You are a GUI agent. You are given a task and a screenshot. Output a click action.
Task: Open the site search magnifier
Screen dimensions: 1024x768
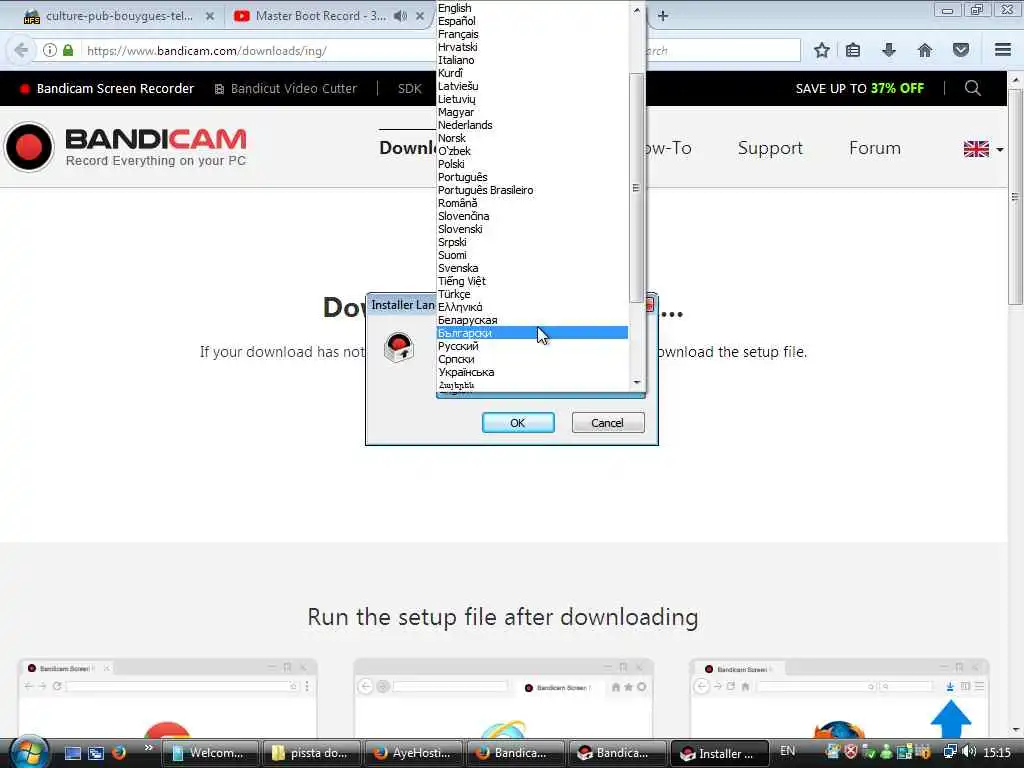coord(972,88)
